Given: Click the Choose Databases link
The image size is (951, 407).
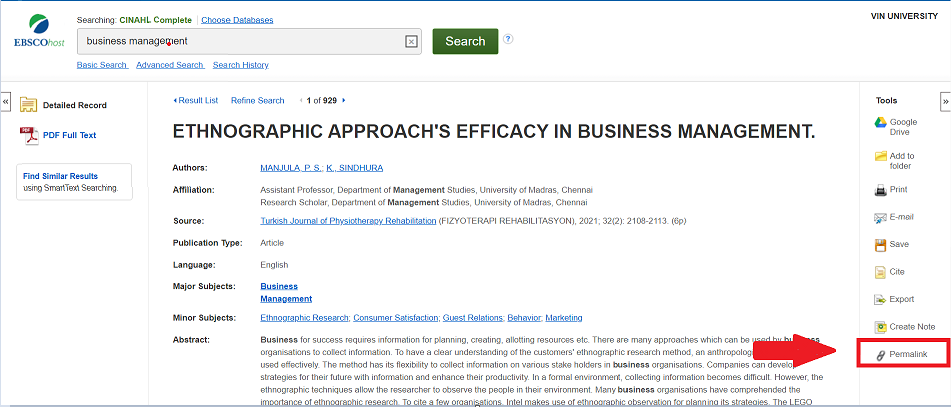Looking at the screenshot, I should point(237,20).
